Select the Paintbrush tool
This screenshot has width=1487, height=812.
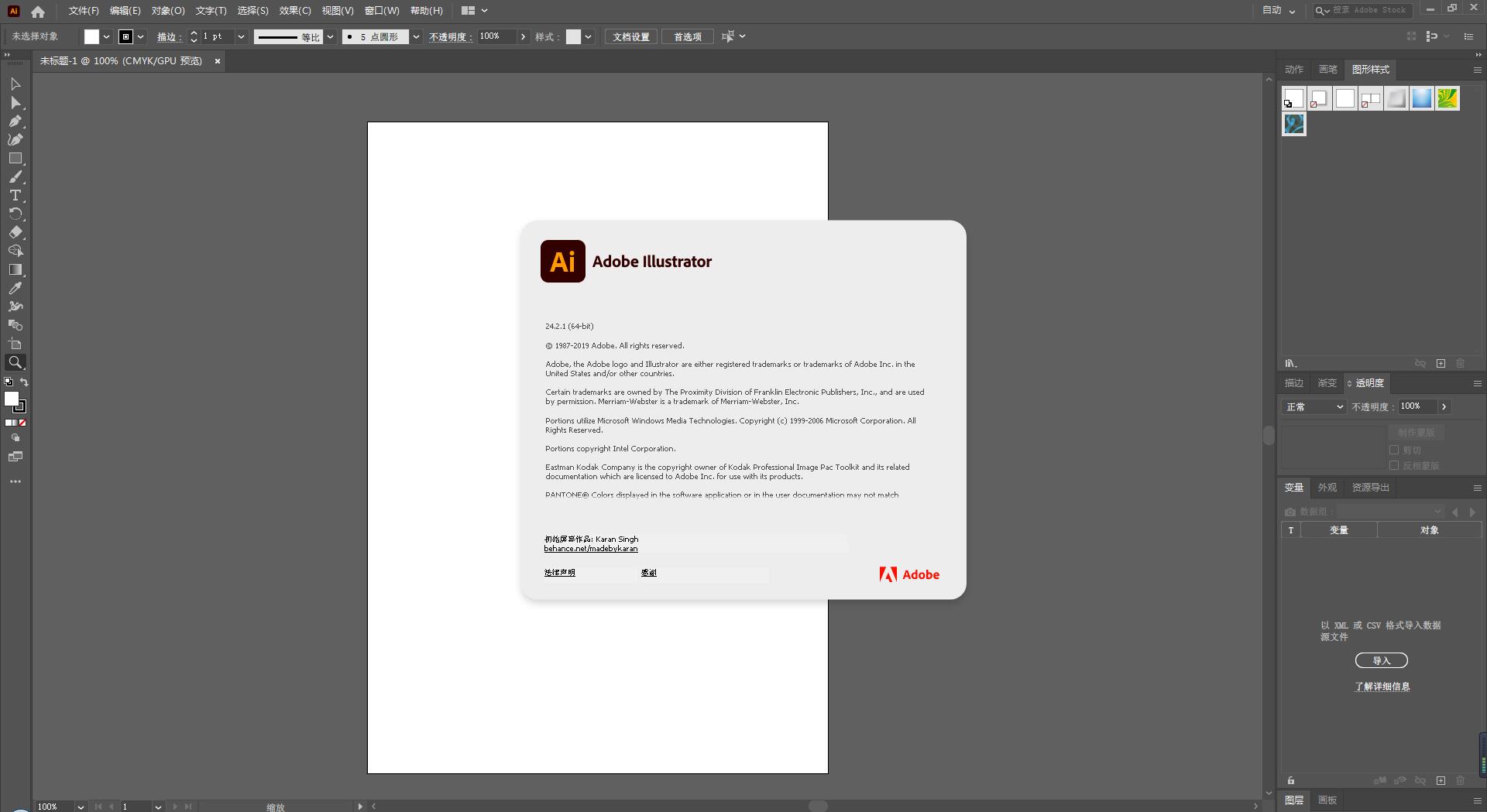[15, 176]
